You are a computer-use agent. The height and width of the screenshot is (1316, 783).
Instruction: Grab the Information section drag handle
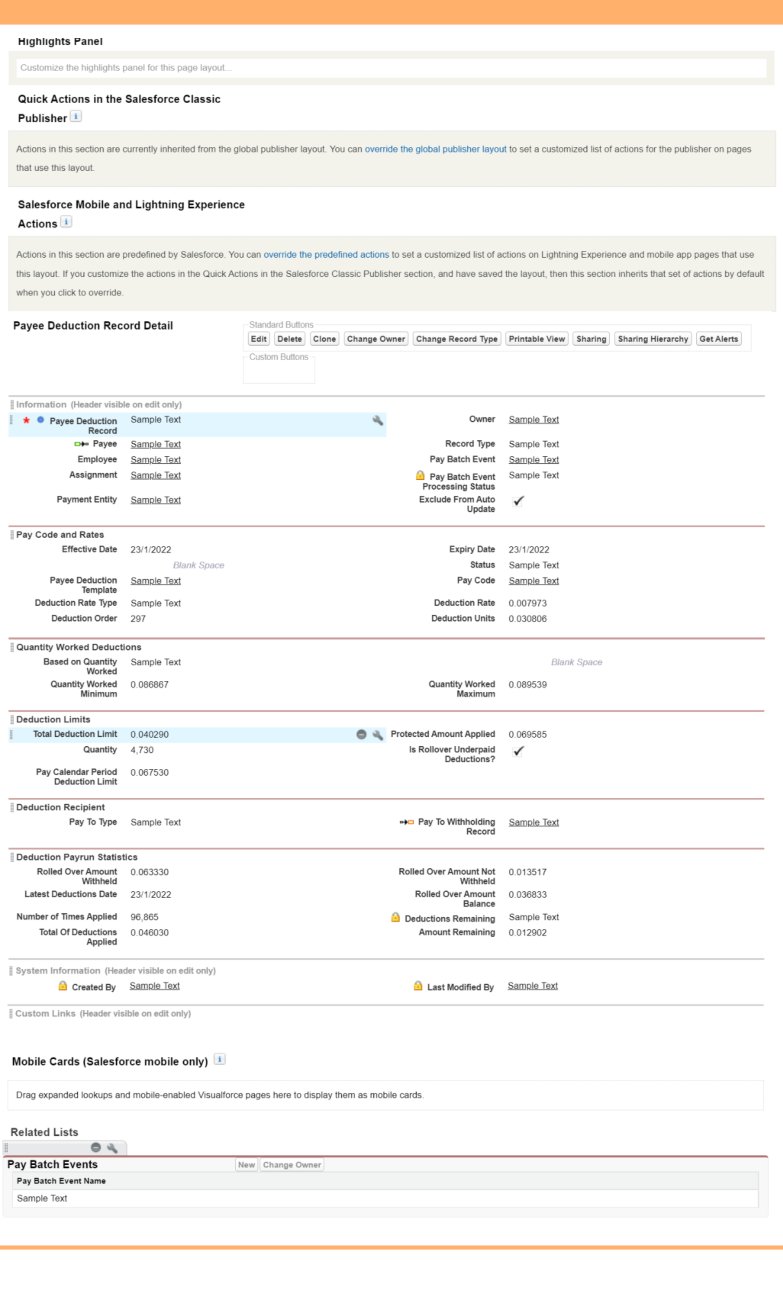[x=12, y=405]
